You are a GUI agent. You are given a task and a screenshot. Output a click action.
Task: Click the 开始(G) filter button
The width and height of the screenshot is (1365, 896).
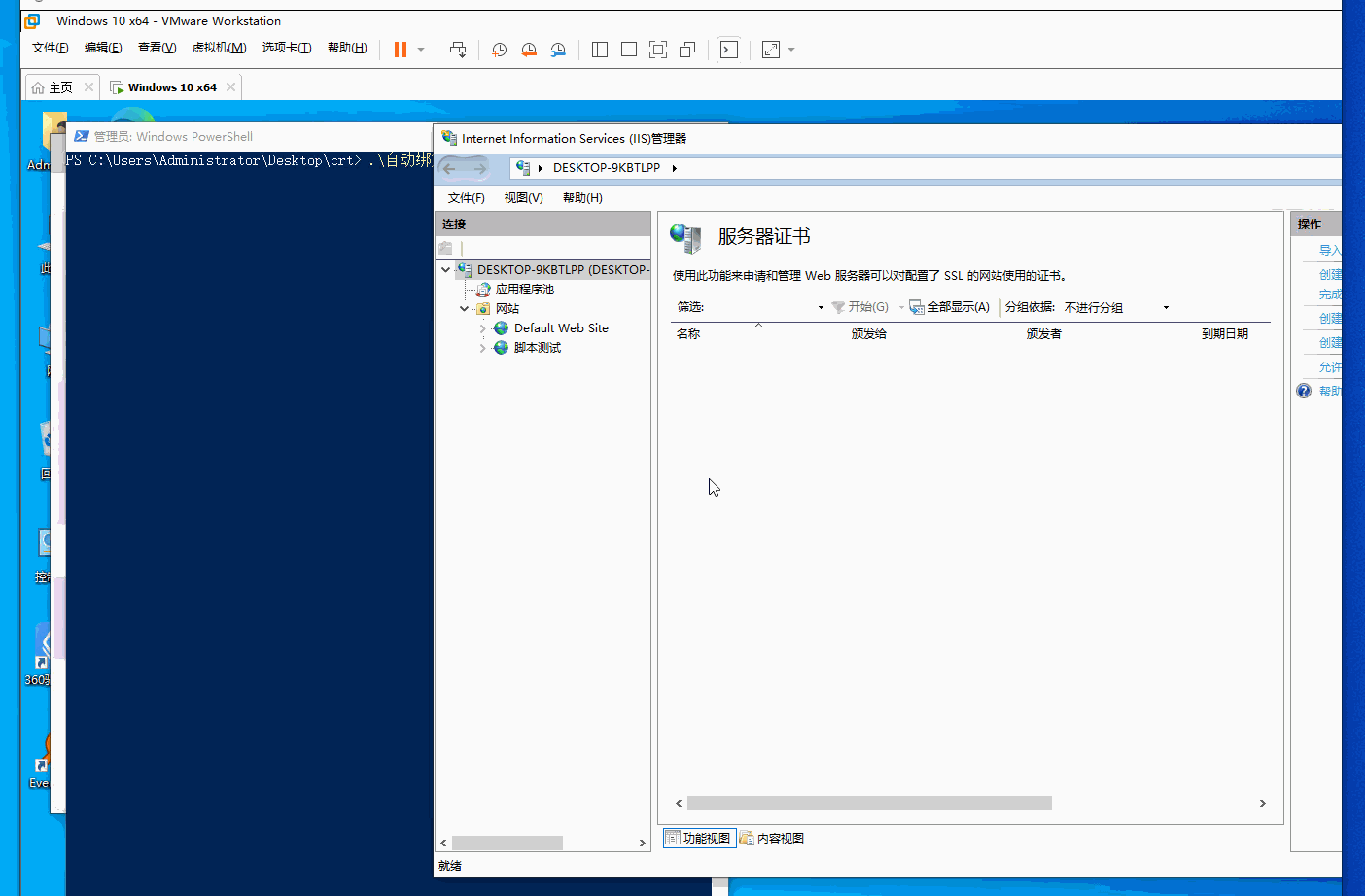point(860,307)
